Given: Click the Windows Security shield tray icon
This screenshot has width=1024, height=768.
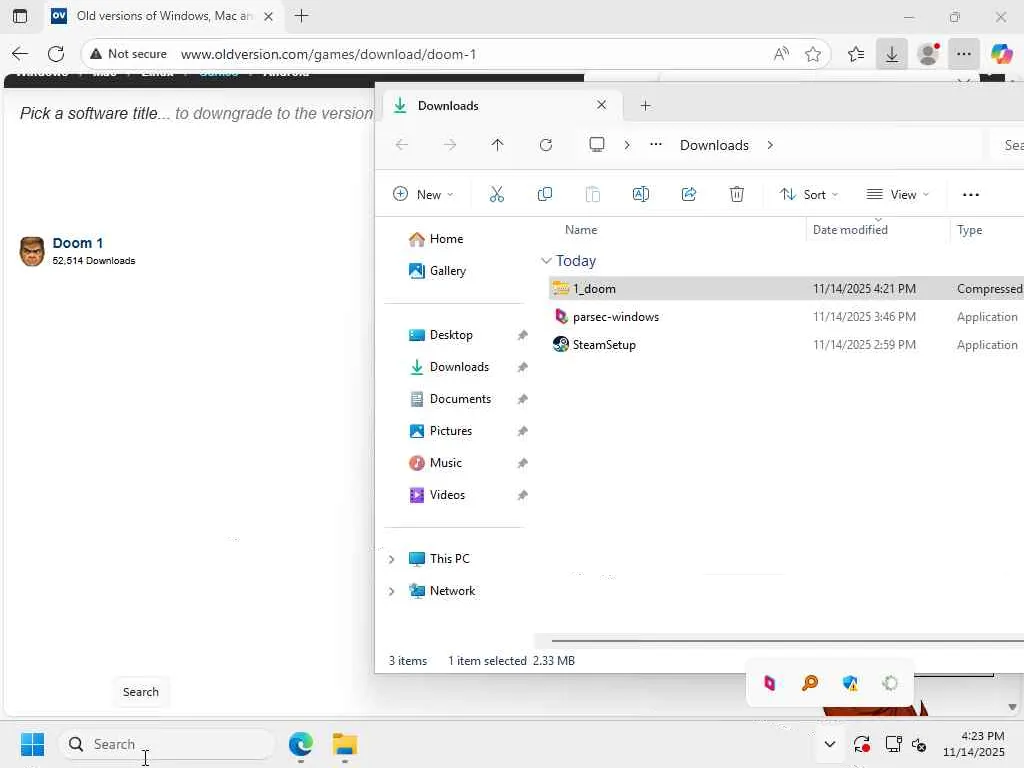Looking at the screenshot, I should [x=850, y=683].
